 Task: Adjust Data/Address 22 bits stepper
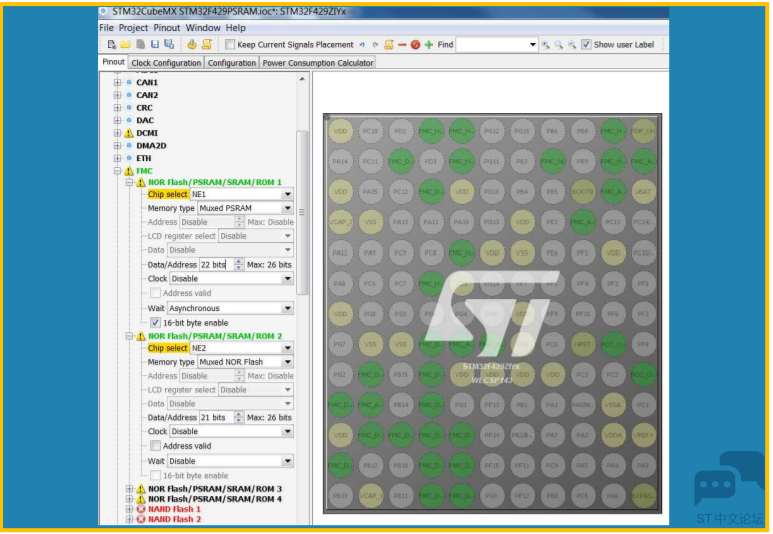coord(239,264)
